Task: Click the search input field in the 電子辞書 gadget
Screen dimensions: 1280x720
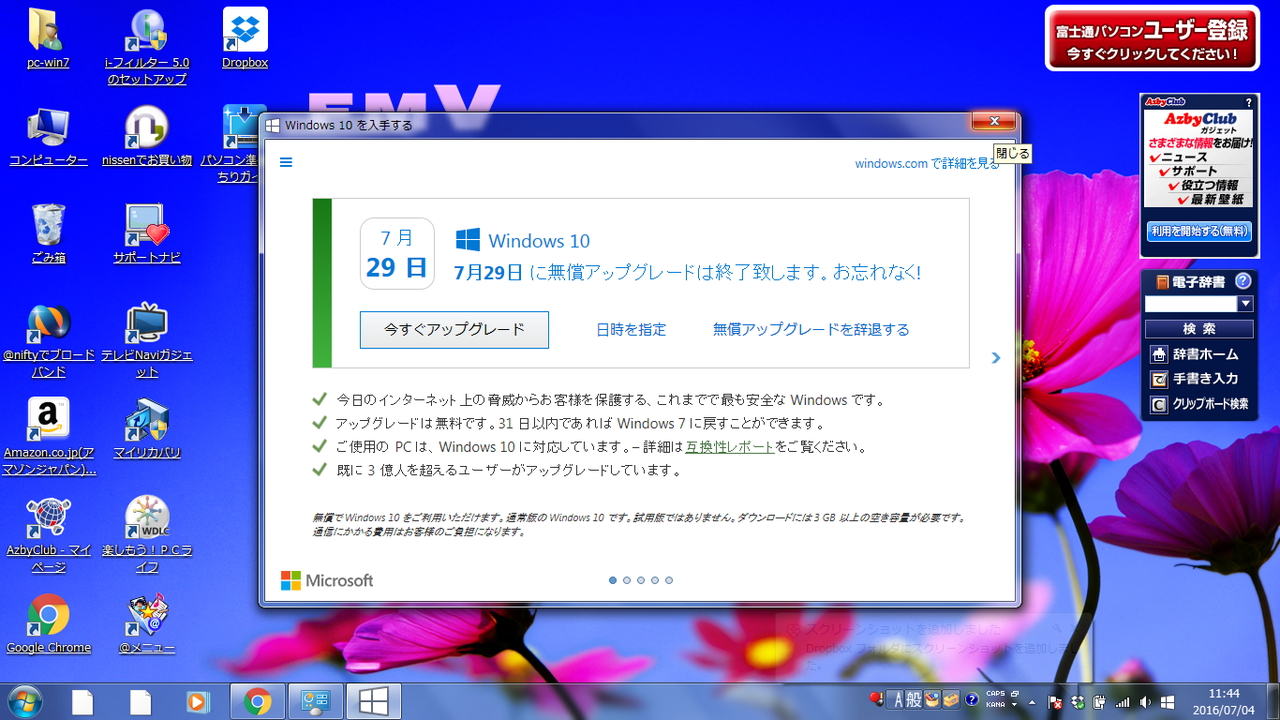Action: (1192, 303)
